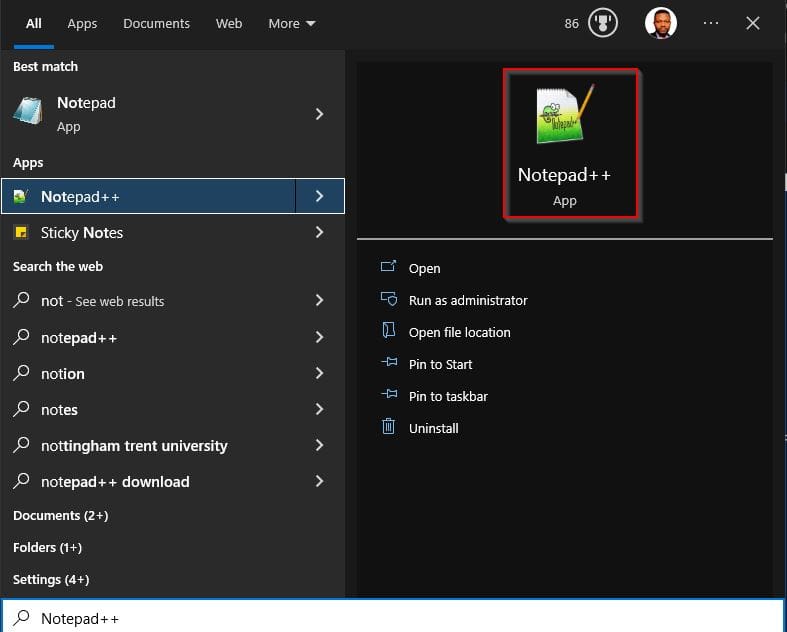Click the rewards trophy badge icon
The image size is (787, 632).
point(602,23)
